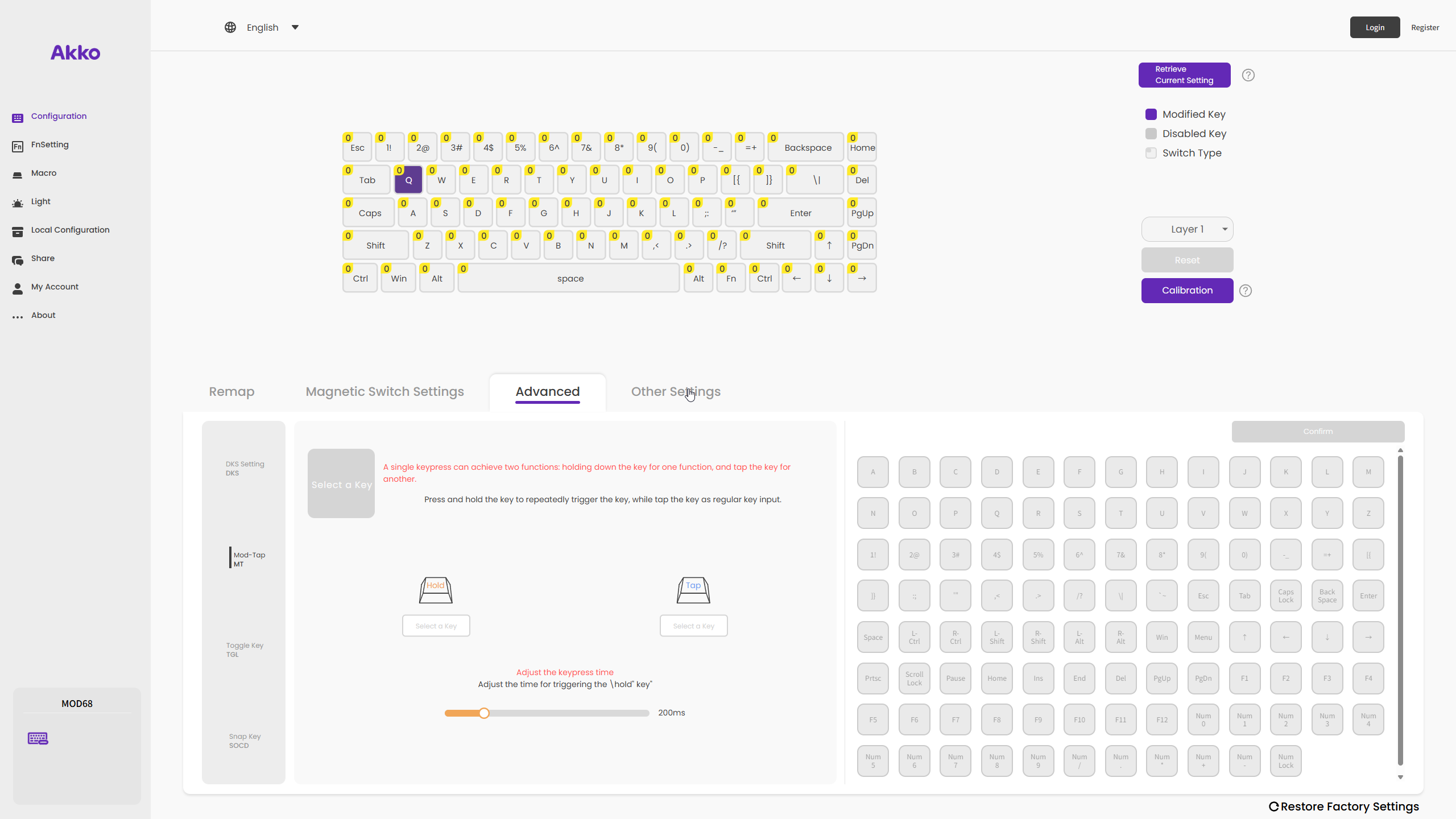The width and height of the screenshot is (1456, 819).
Task: Click the Disabled Key legend box
Action: point(1151,134)
